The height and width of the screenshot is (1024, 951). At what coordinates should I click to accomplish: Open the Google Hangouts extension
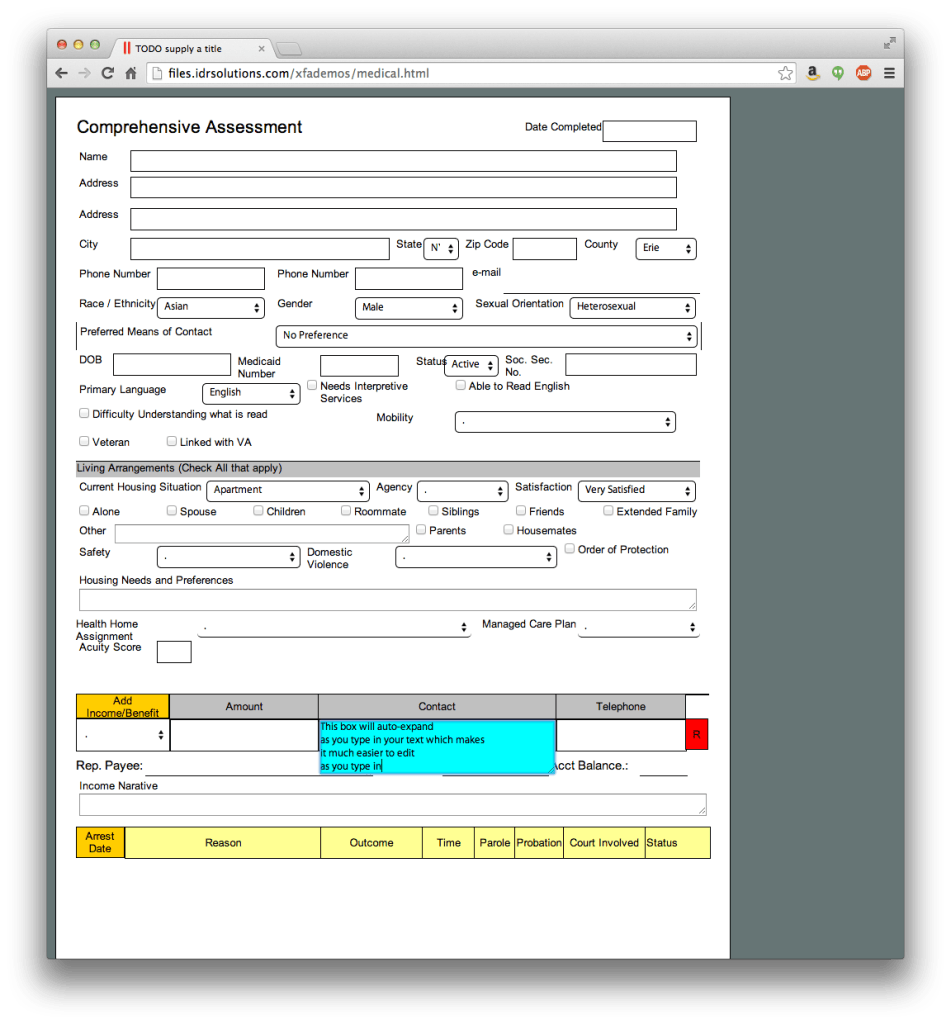[838, 72]
